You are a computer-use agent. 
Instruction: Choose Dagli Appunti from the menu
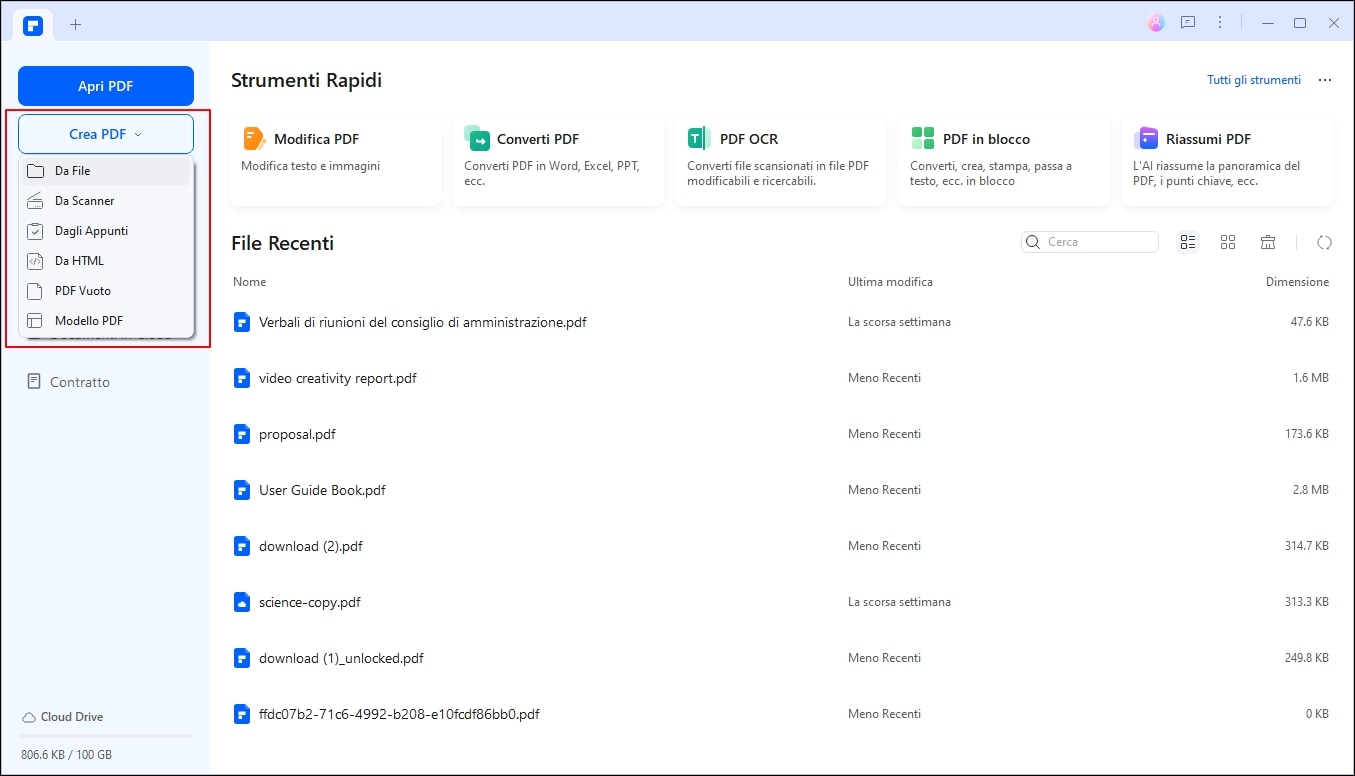[x=106, y=231]
